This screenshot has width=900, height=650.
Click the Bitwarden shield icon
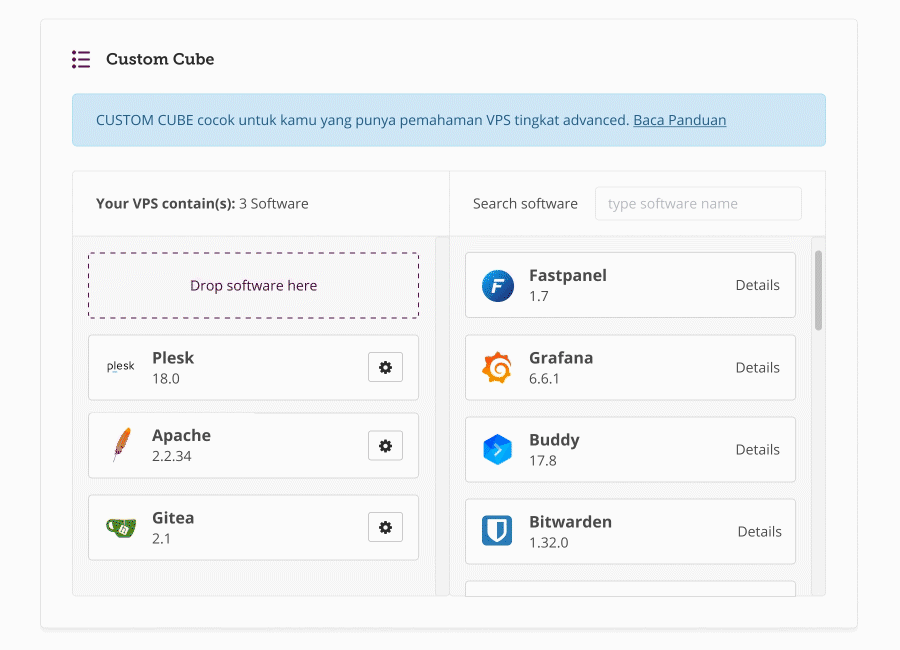coord(497,531)
